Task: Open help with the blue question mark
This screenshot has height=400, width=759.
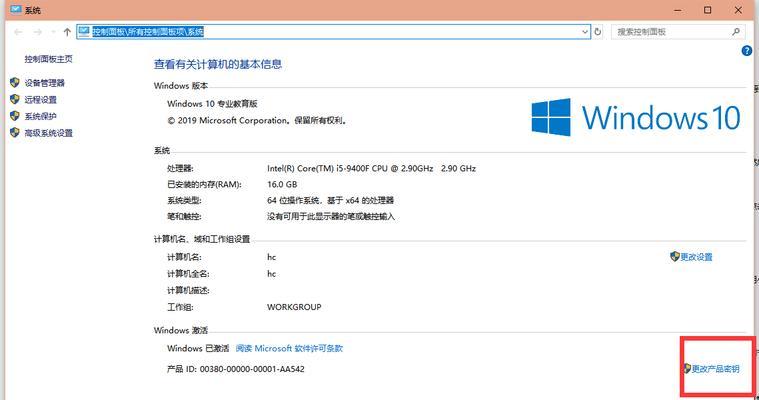Action: [x=746, y=51]
